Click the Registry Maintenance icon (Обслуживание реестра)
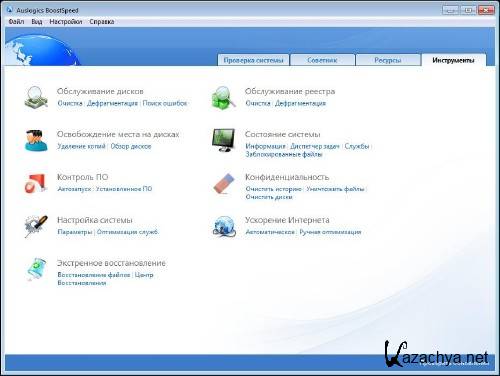 (223, 97)
